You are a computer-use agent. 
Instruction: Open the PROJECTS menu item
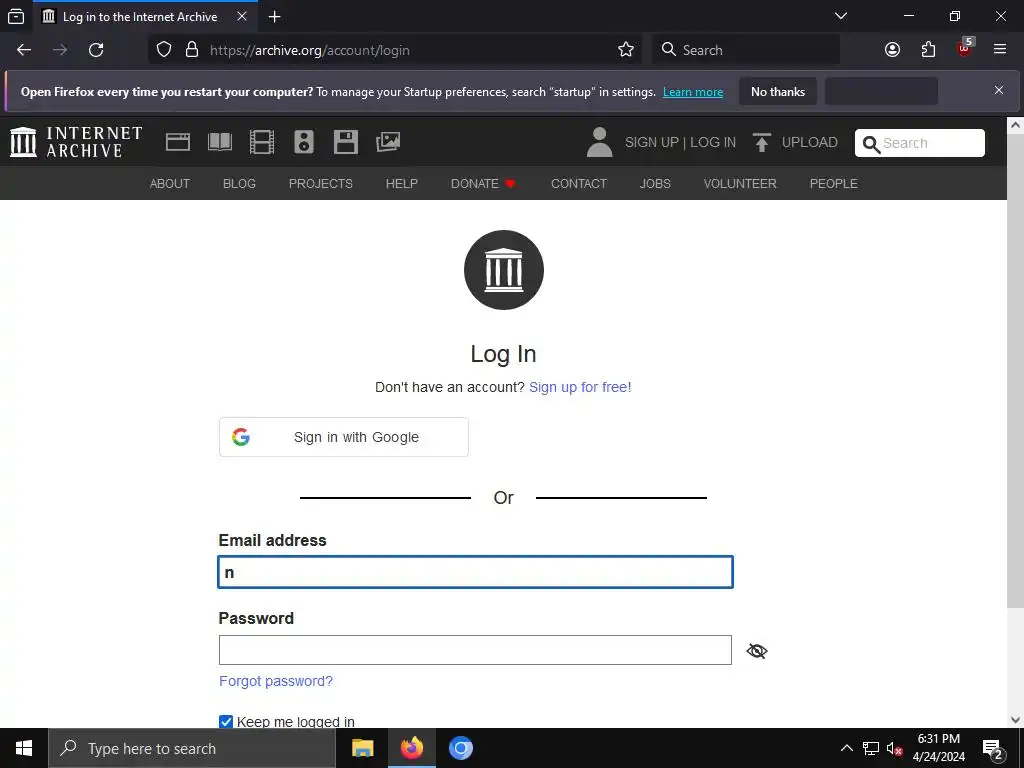point(321,184)
